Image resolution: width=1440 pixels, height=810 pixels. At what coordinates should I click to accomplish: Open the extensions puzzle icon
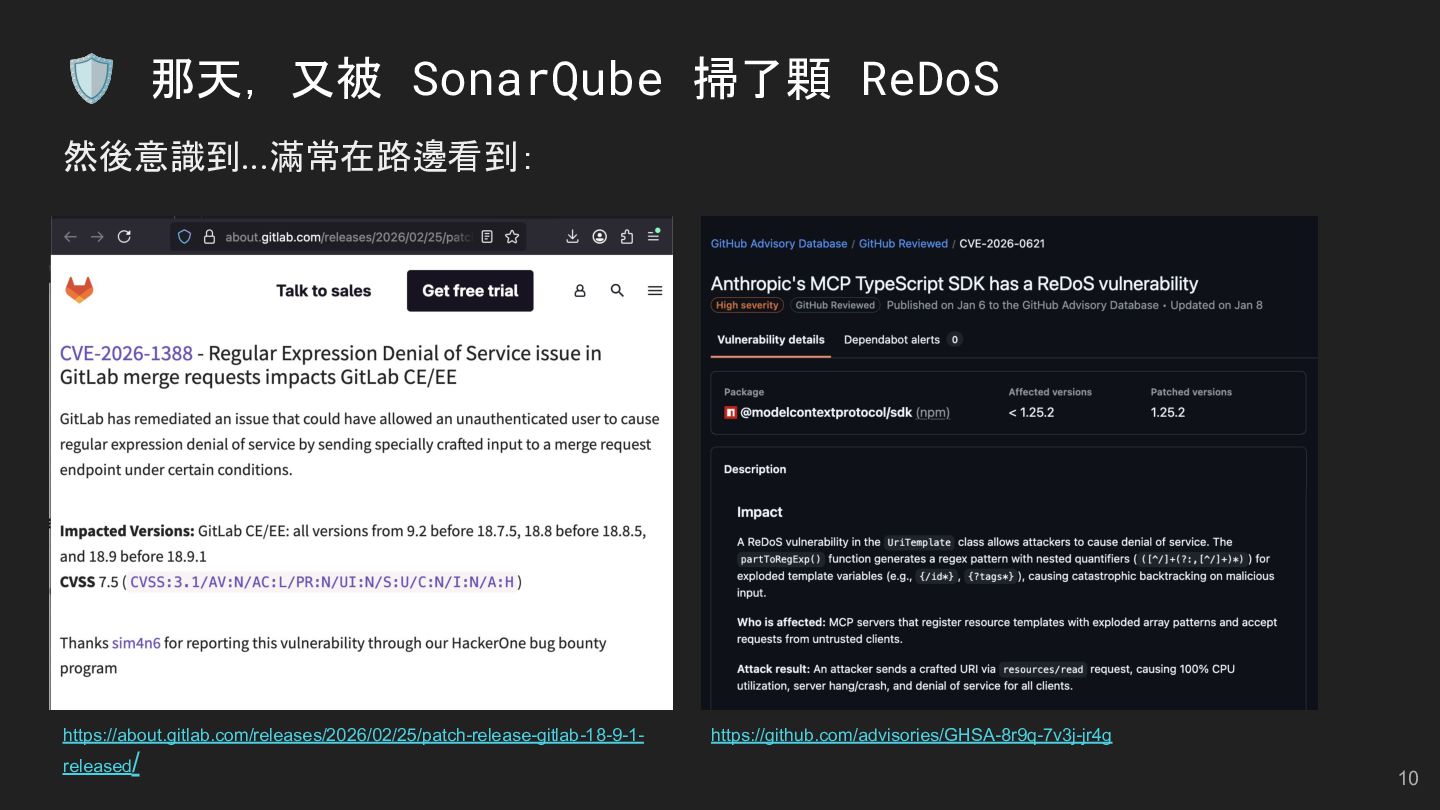tap(627, 237)
